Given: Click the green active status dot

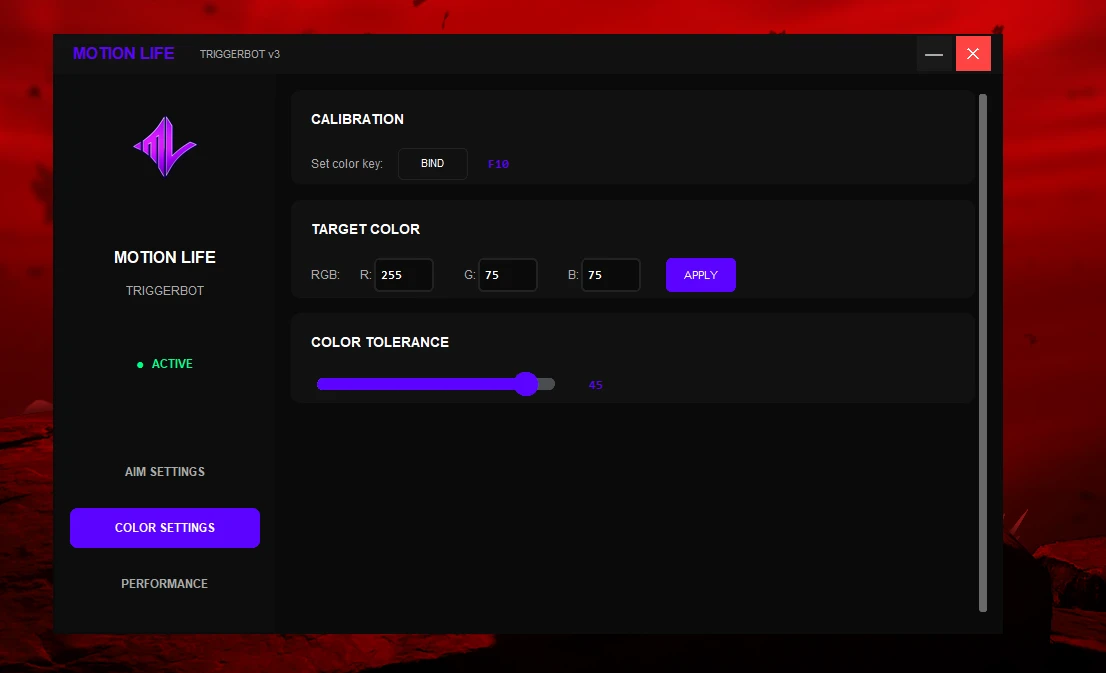Looking at the screenshot, I should tap(140, 365).
